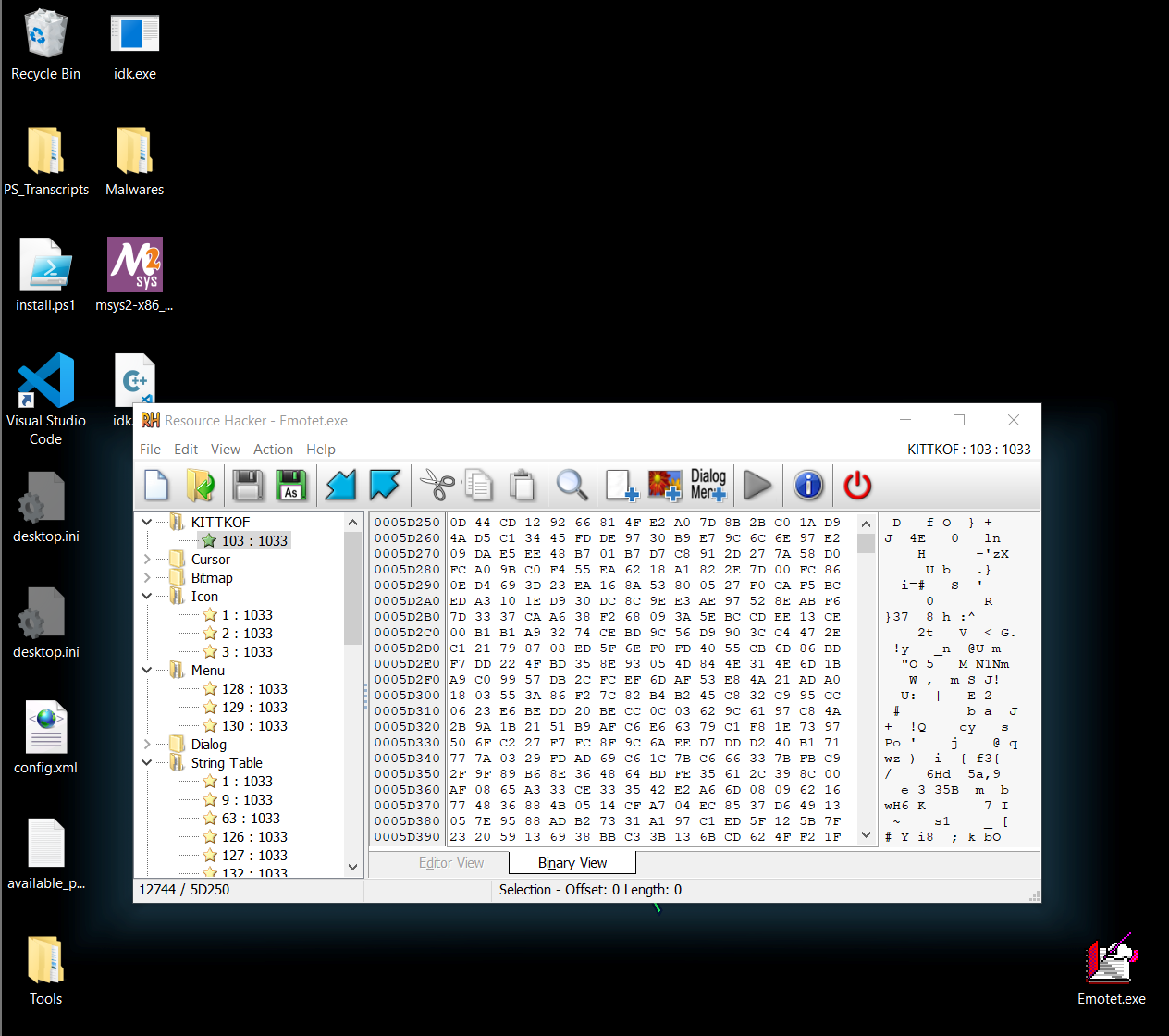1169x1036 pixels.
Task: Click the Copy documents icon
Action: point(479,485)
